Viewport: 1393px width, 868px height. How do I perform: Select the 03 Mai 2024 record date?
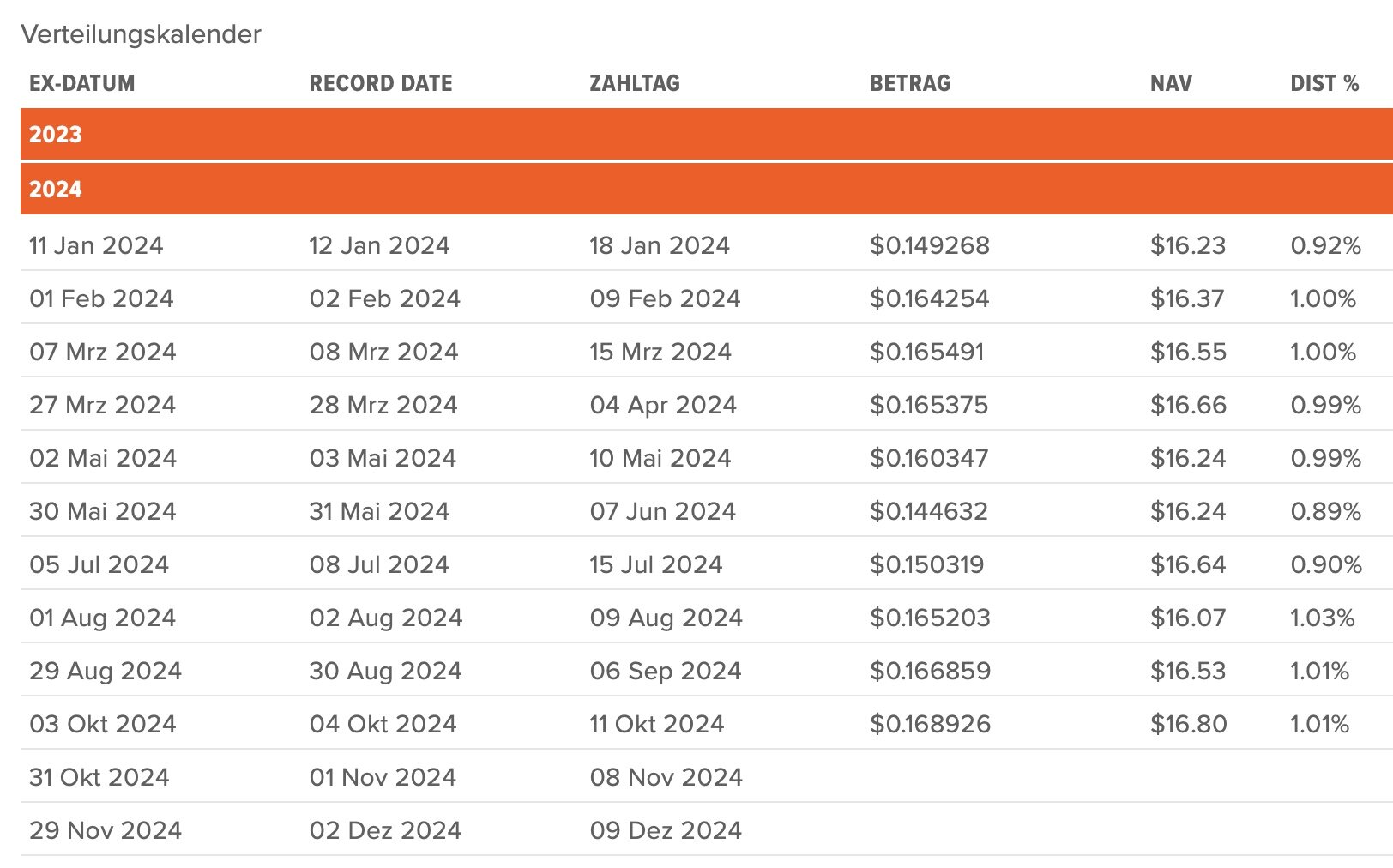click(383, 459)
